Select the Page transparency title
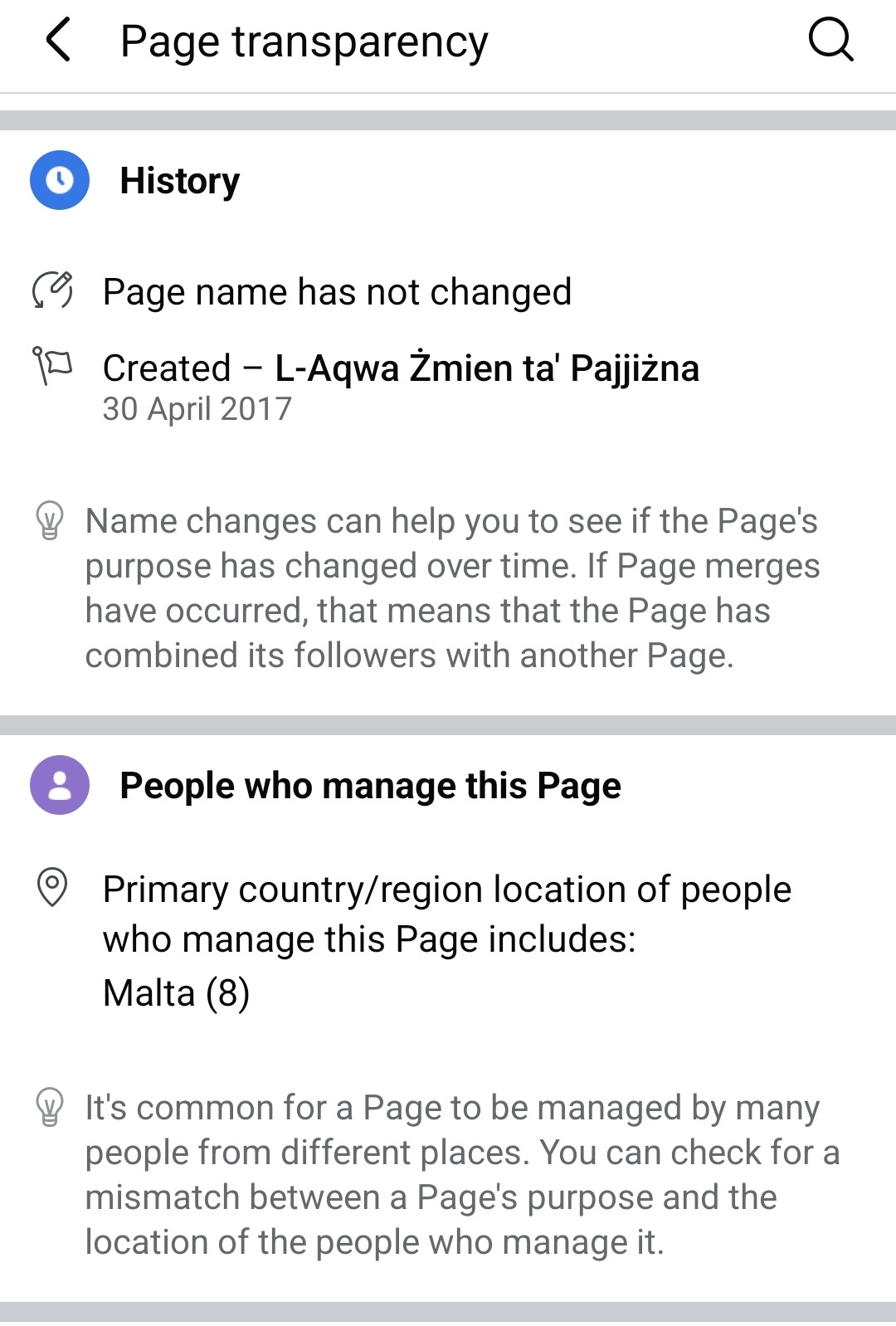 tap(304, 41)
